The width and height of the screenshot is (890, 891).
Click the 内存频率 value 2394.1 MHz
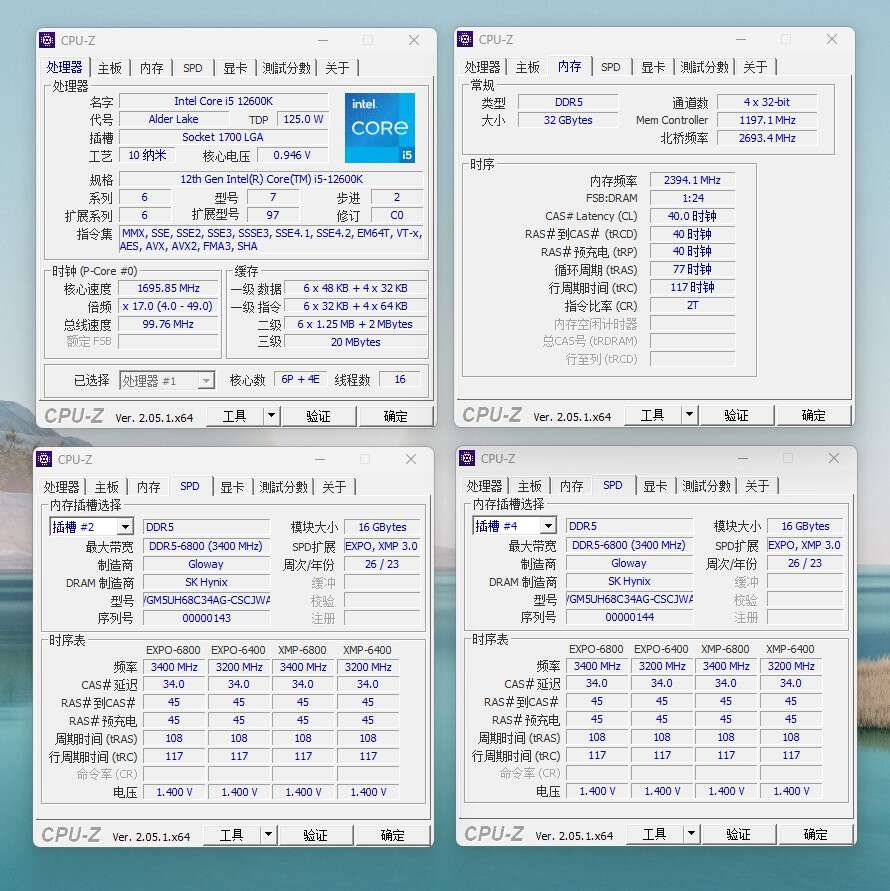point(692,180)
